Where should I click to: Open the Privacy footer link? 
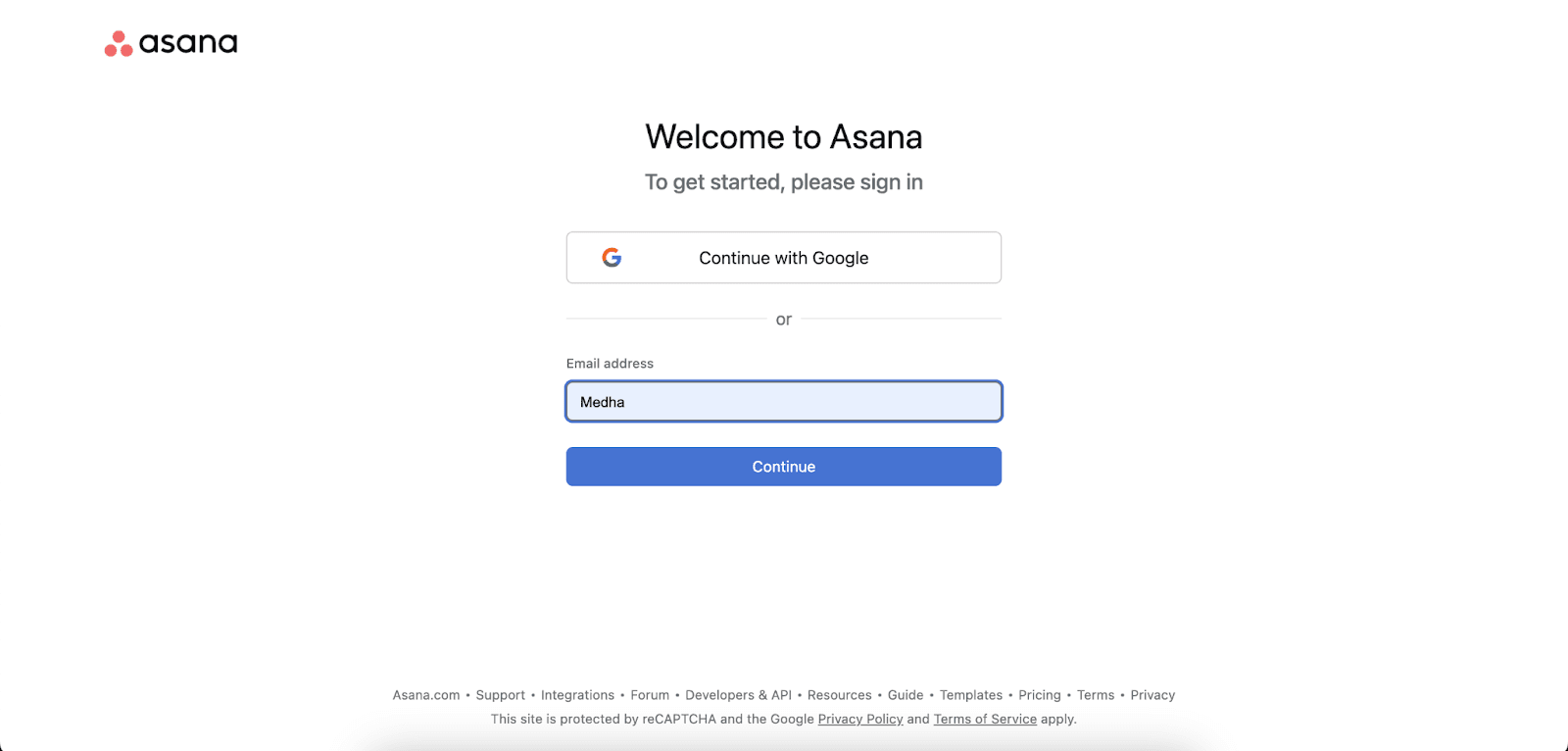pos(1152,695)
